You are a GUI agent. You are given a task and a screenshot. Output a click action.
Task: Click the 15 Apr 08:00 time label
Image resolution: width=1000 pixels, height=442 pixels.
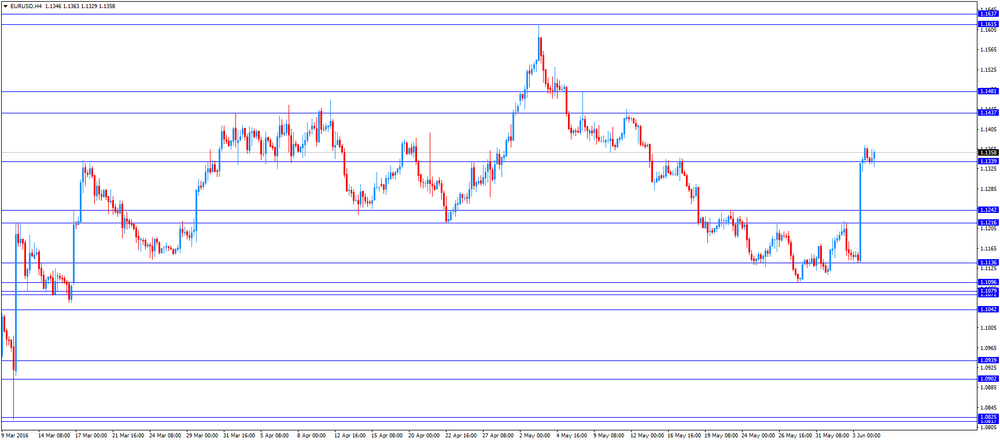click(387, 437)
